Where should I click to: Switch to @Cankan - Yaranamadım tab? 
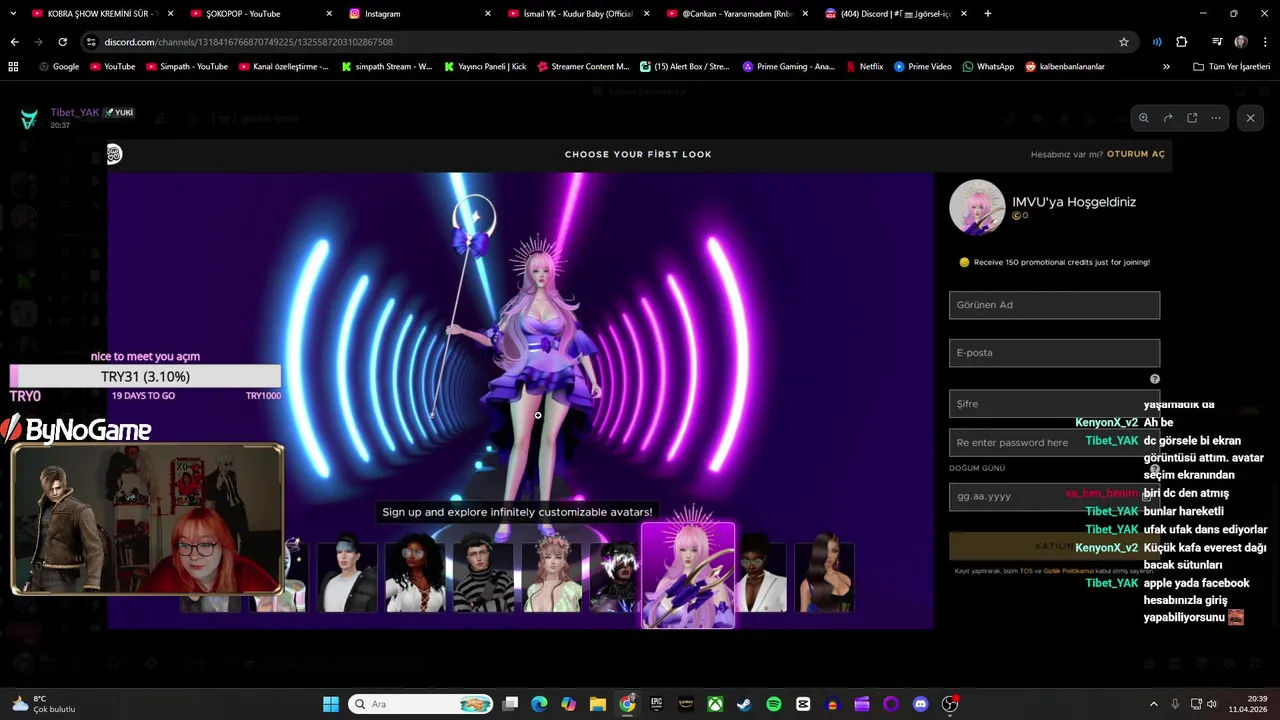[x=736, y=14]
